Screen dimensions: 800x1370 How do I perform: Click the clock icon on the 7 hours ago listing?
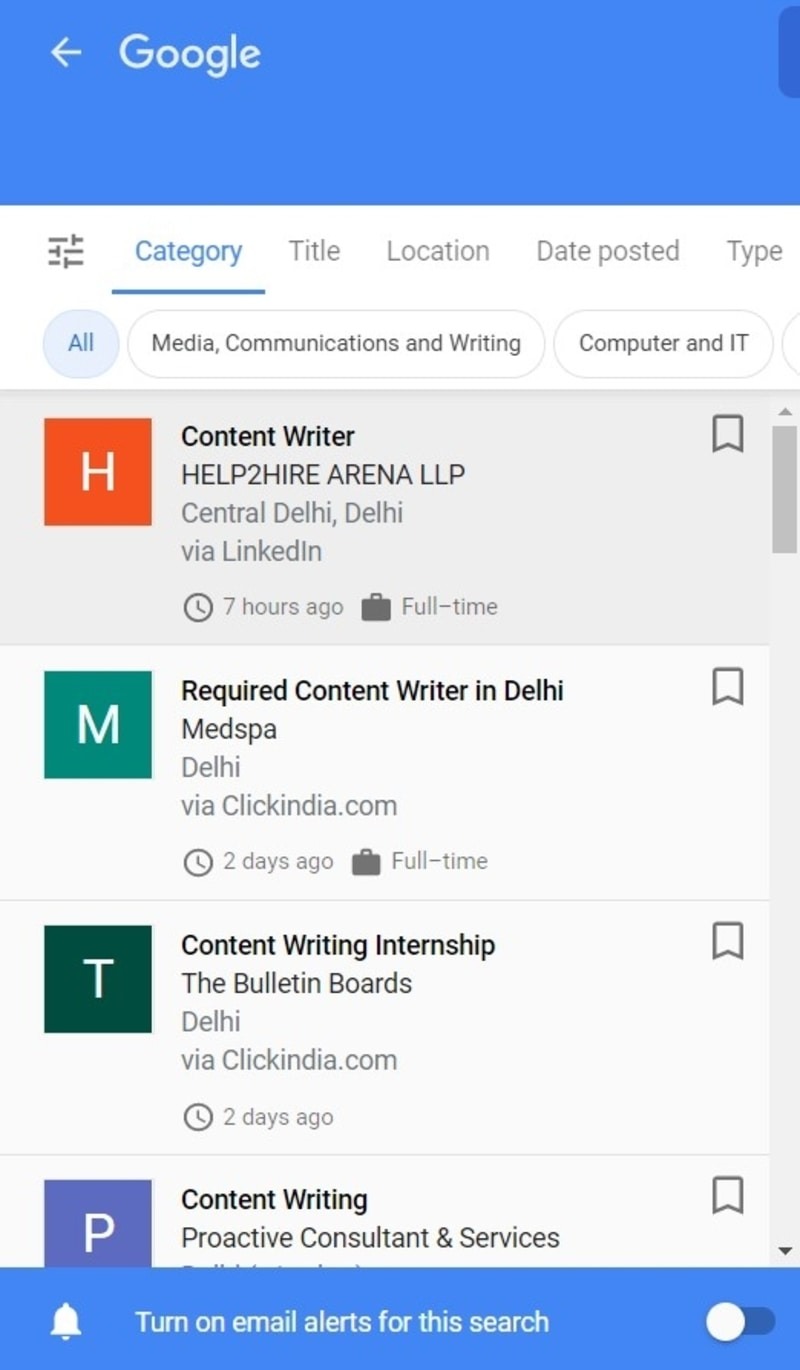coord(197,606)
